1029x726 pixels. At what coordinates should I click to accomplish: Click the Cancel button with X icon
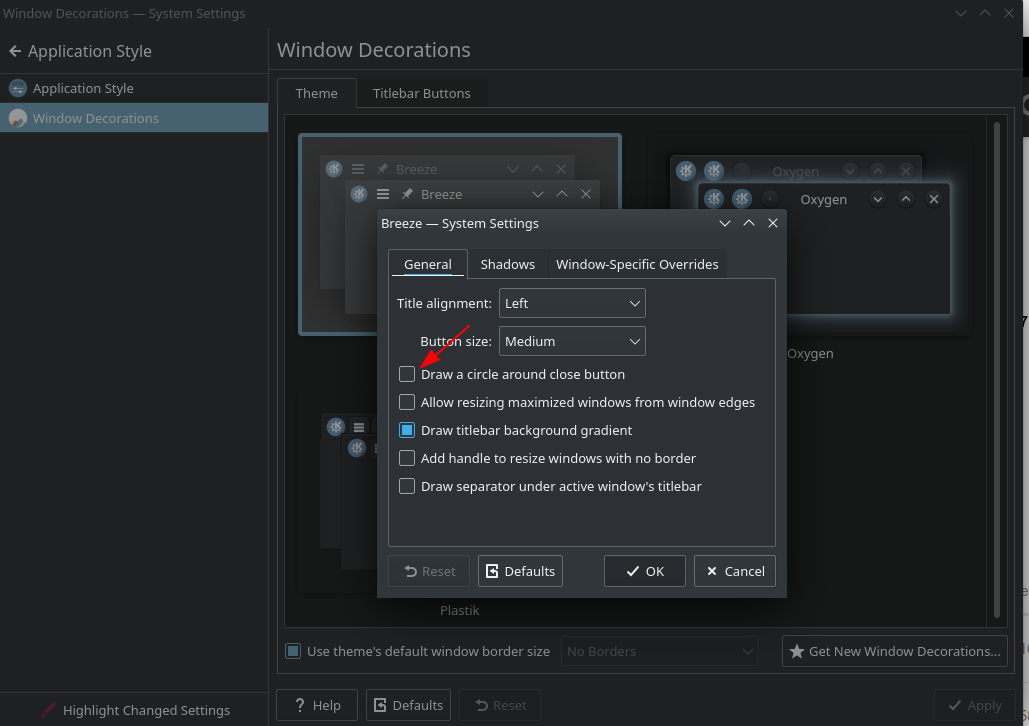pos(734,571)
